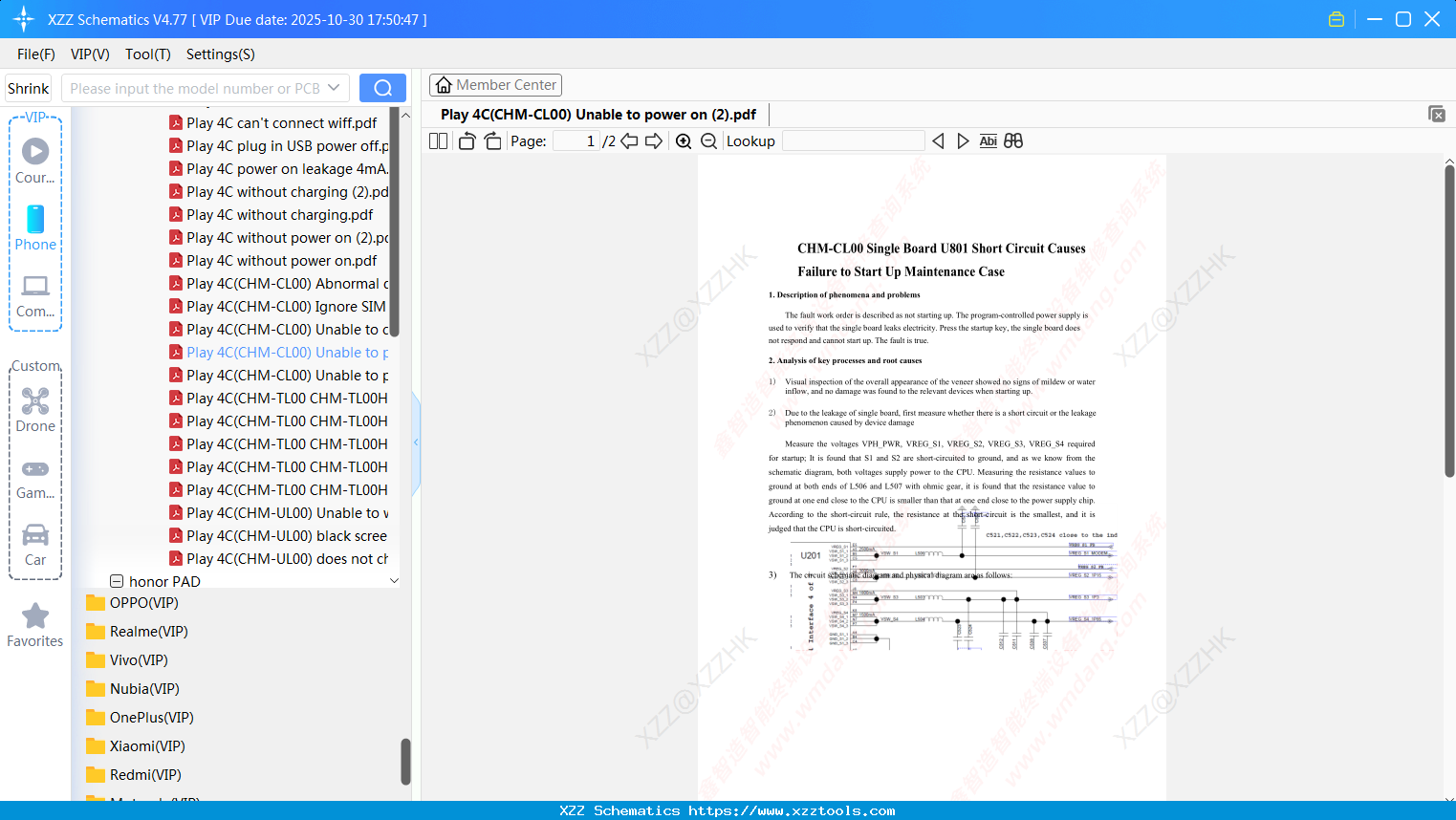Toggle the Abi match-case option
1456x820 pixels.
click(989, 140)
